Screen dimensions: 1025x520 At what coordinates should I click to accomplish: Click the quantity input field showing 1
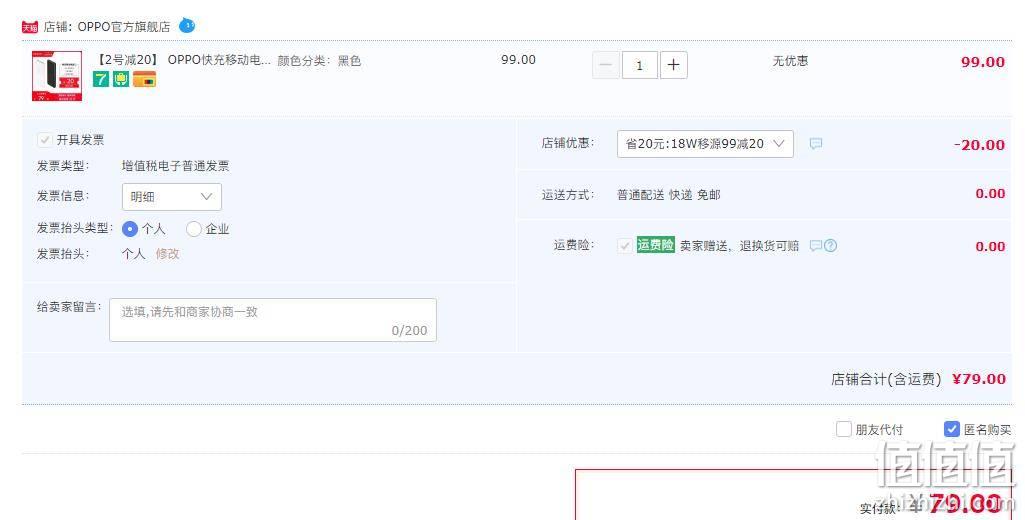click(x=639, y=65)
